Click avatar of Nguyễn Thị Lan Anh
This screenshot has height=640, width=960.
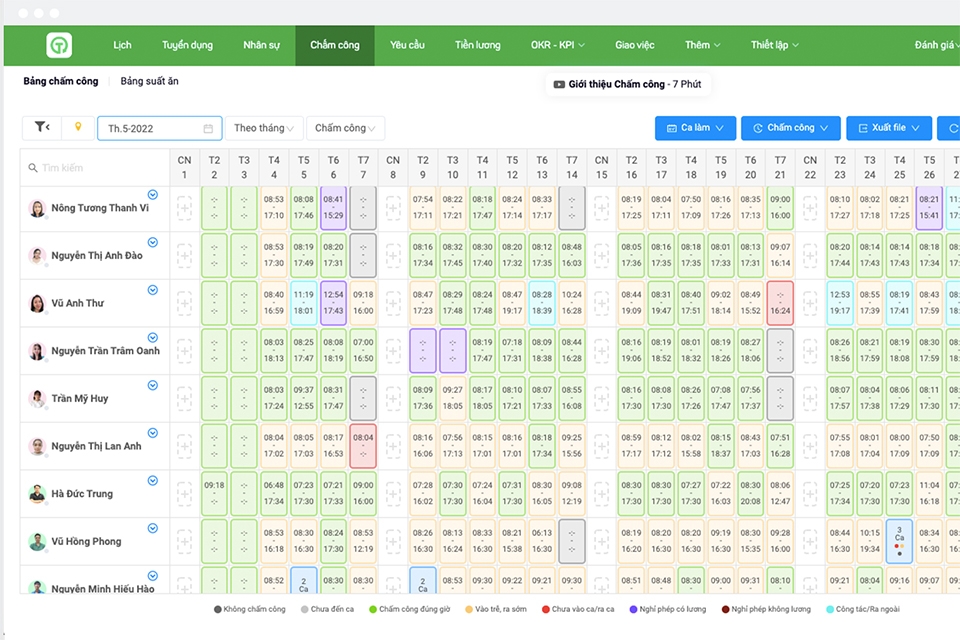(37, 446)
